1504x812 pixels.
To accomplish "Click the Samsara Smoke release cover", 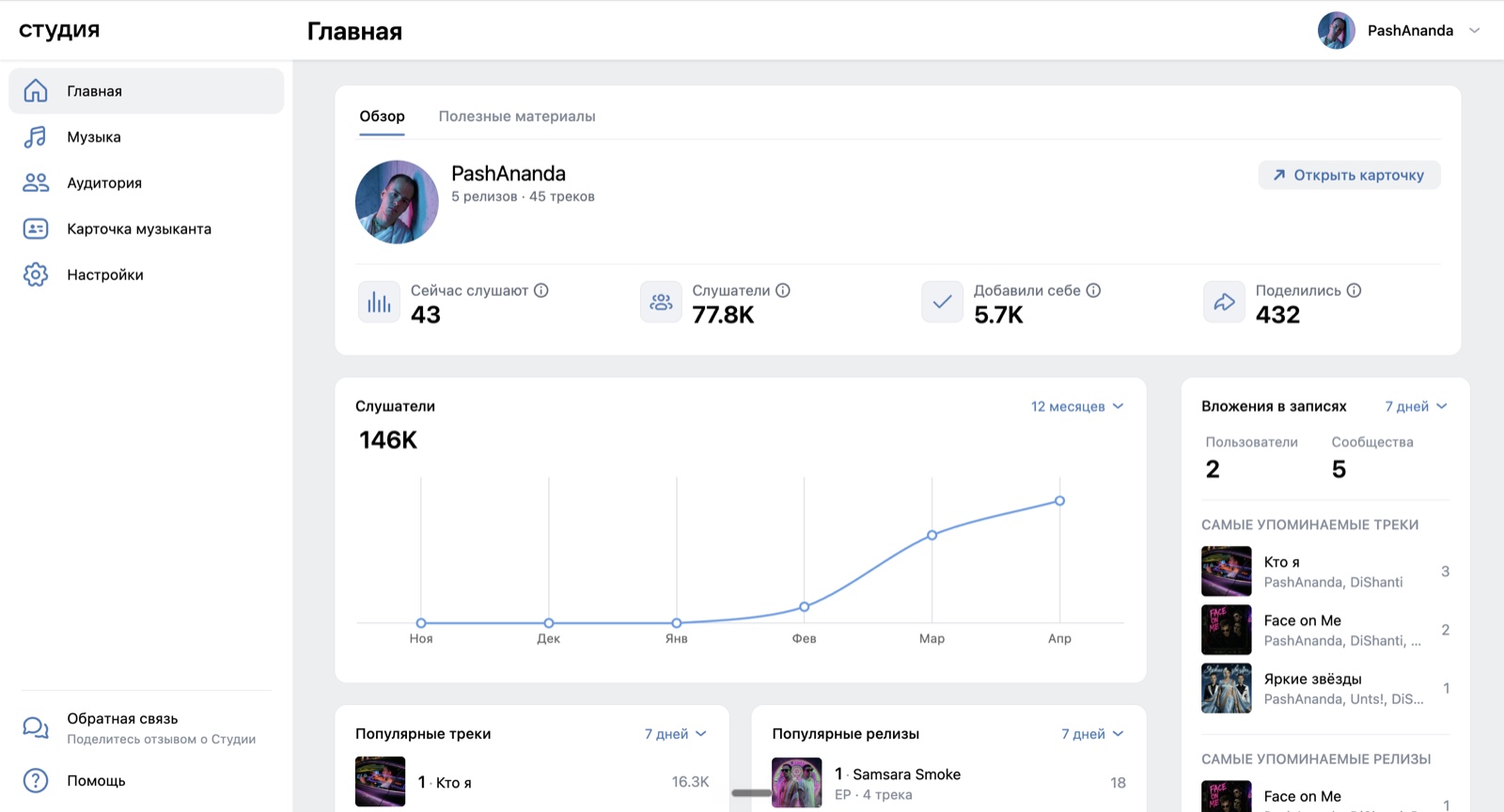I will pyautogui.click(x=797, y=782).
